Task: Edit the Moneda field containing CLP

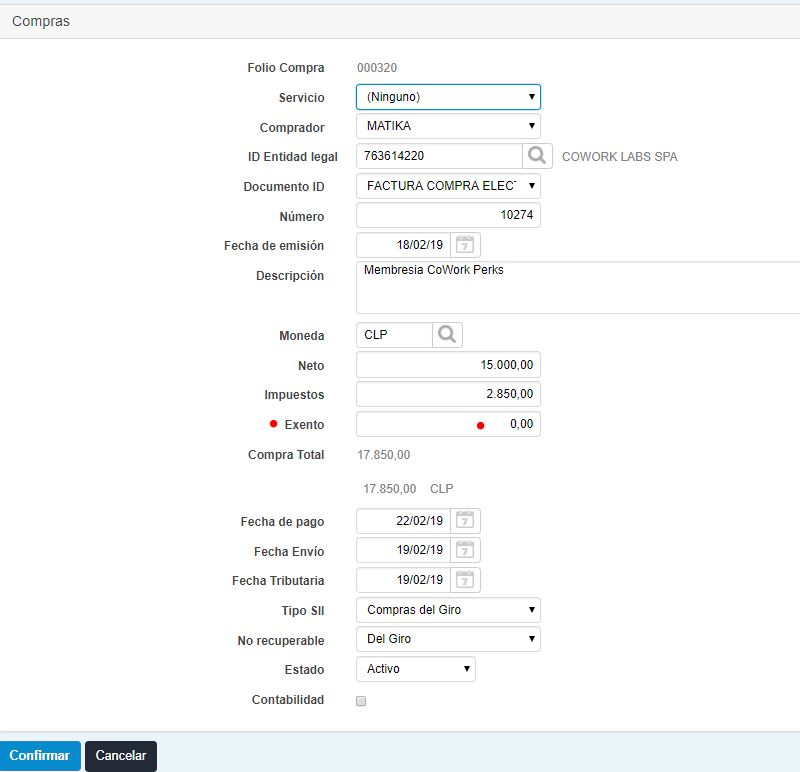Action: pyautogui.click(x=394, y=335)
